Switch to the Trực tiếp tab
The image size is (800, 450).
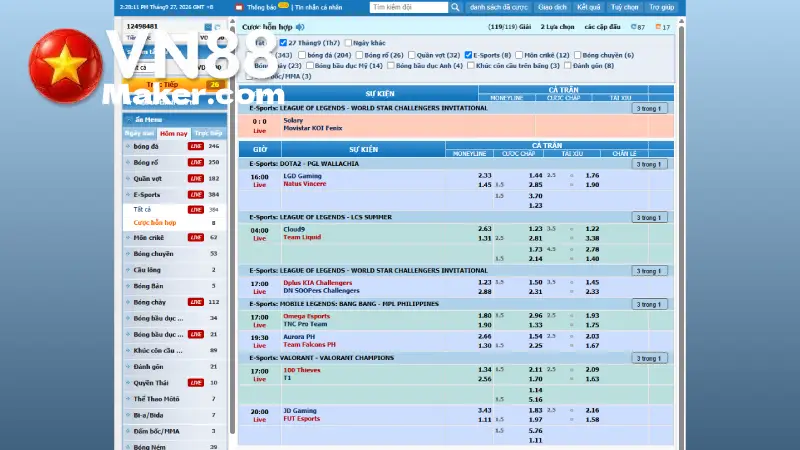click(208, 133)
